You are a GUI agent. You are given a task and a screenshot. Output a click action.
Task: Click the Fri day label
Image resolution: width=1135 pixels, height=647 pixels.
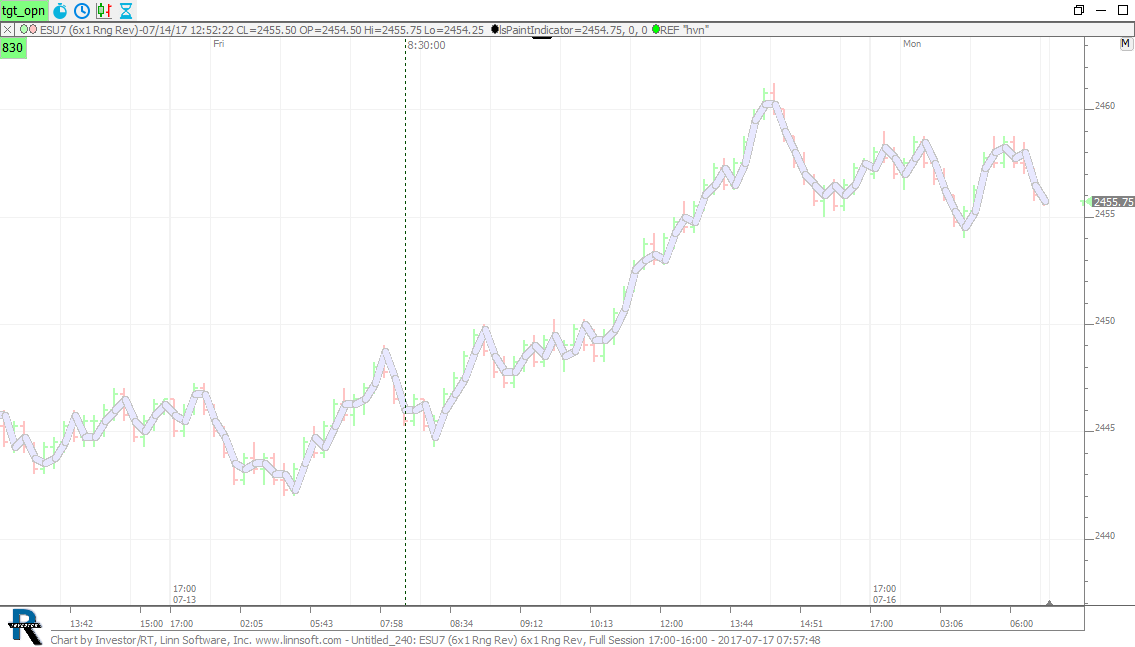(x=219, y=44)
